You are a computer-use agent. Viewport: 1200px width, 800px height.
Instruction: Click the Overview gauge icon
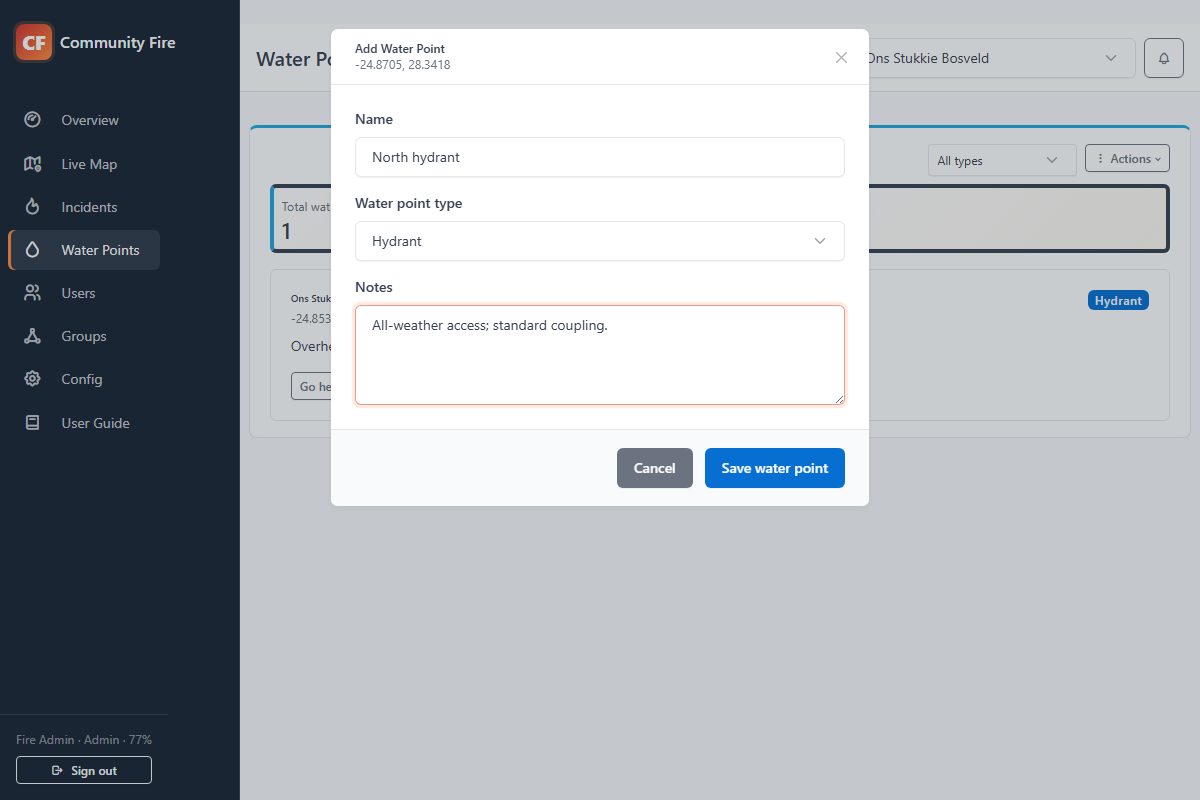pyautogui.click(x=32, y=120)
